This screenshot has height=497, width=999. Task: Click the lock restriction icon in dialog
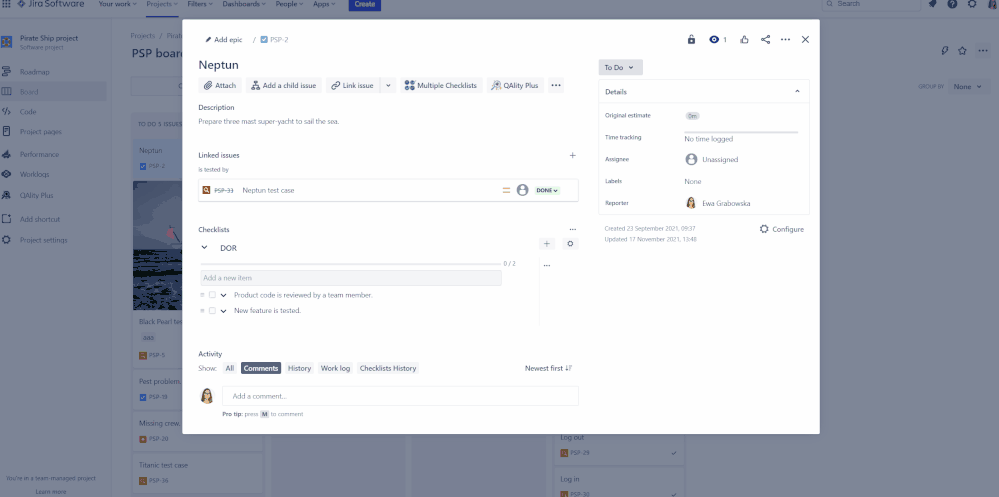[691, 40]
